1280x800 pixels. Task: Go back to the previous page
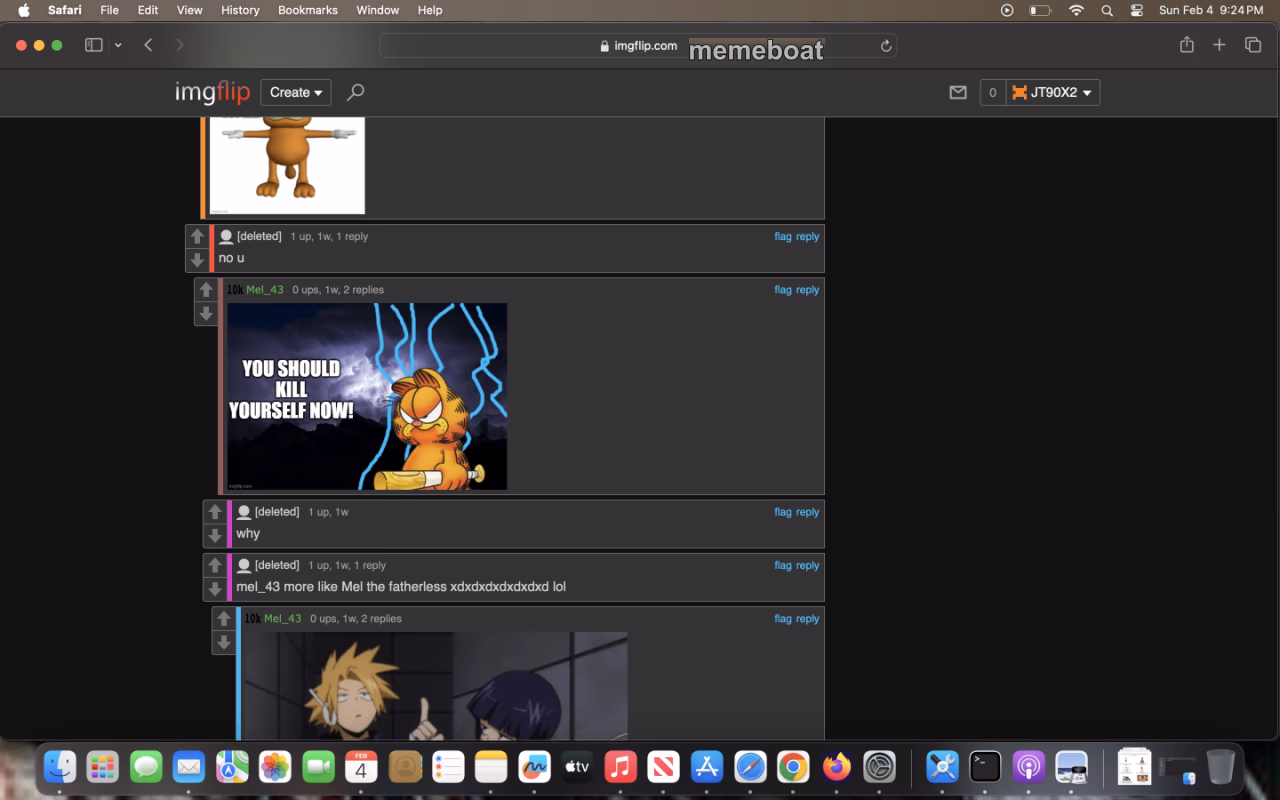tap(148, 45)
